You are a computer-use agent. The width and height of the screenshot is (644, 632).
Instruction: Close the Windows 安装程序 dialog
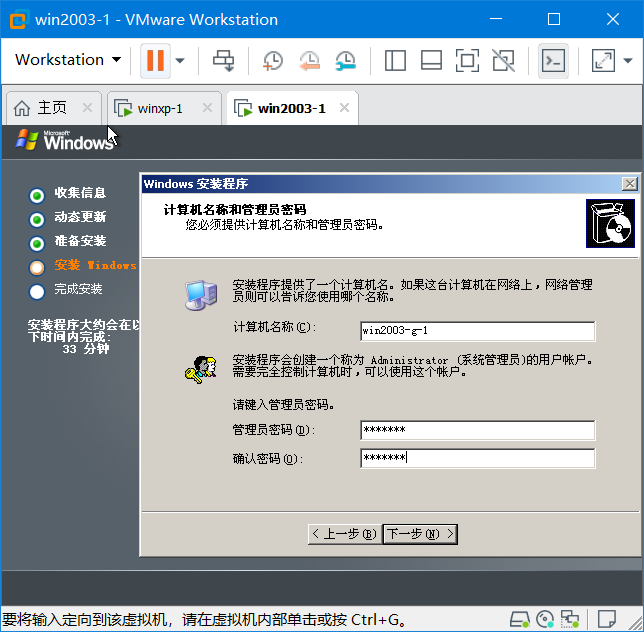pyautogui.click(x=630, y=184)
